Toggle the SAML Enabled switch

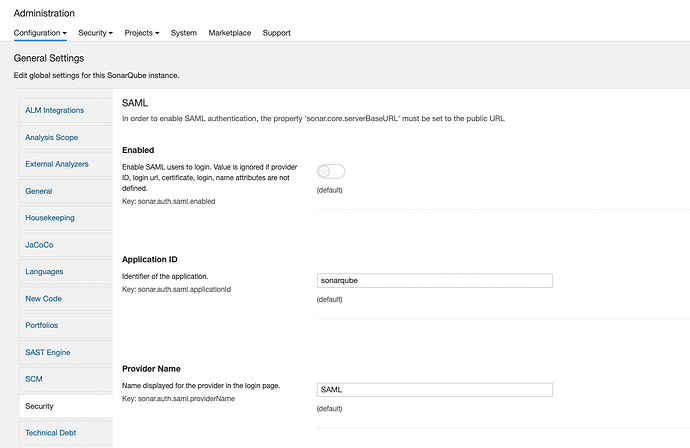[x=331, y=172]
